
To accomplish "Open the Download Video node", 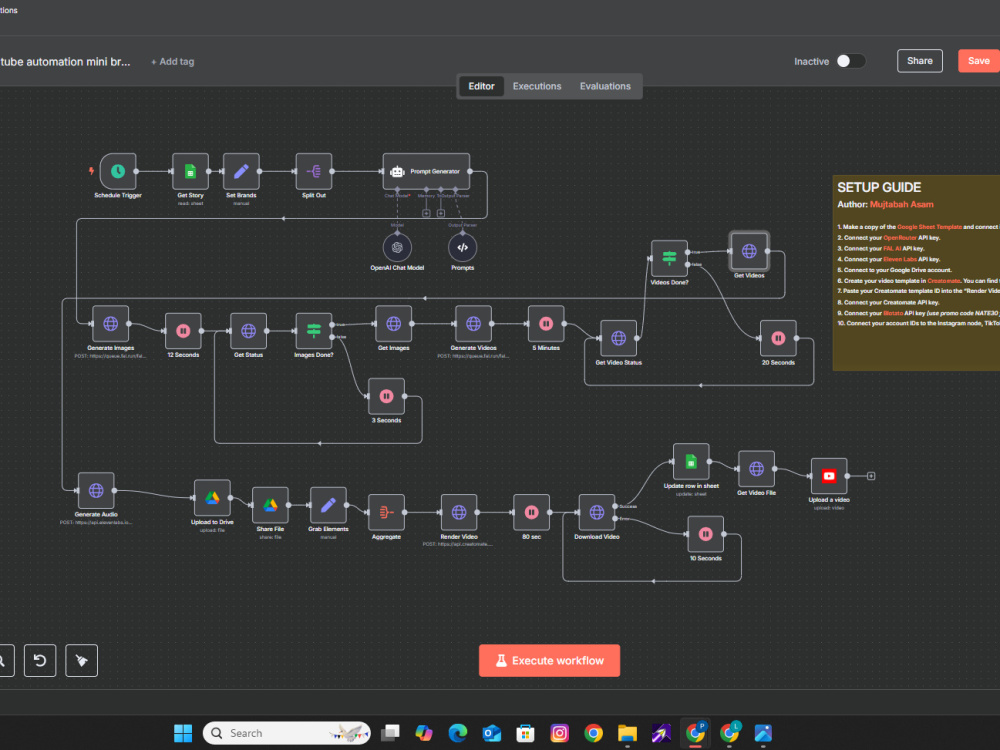I will pos(597,512).
